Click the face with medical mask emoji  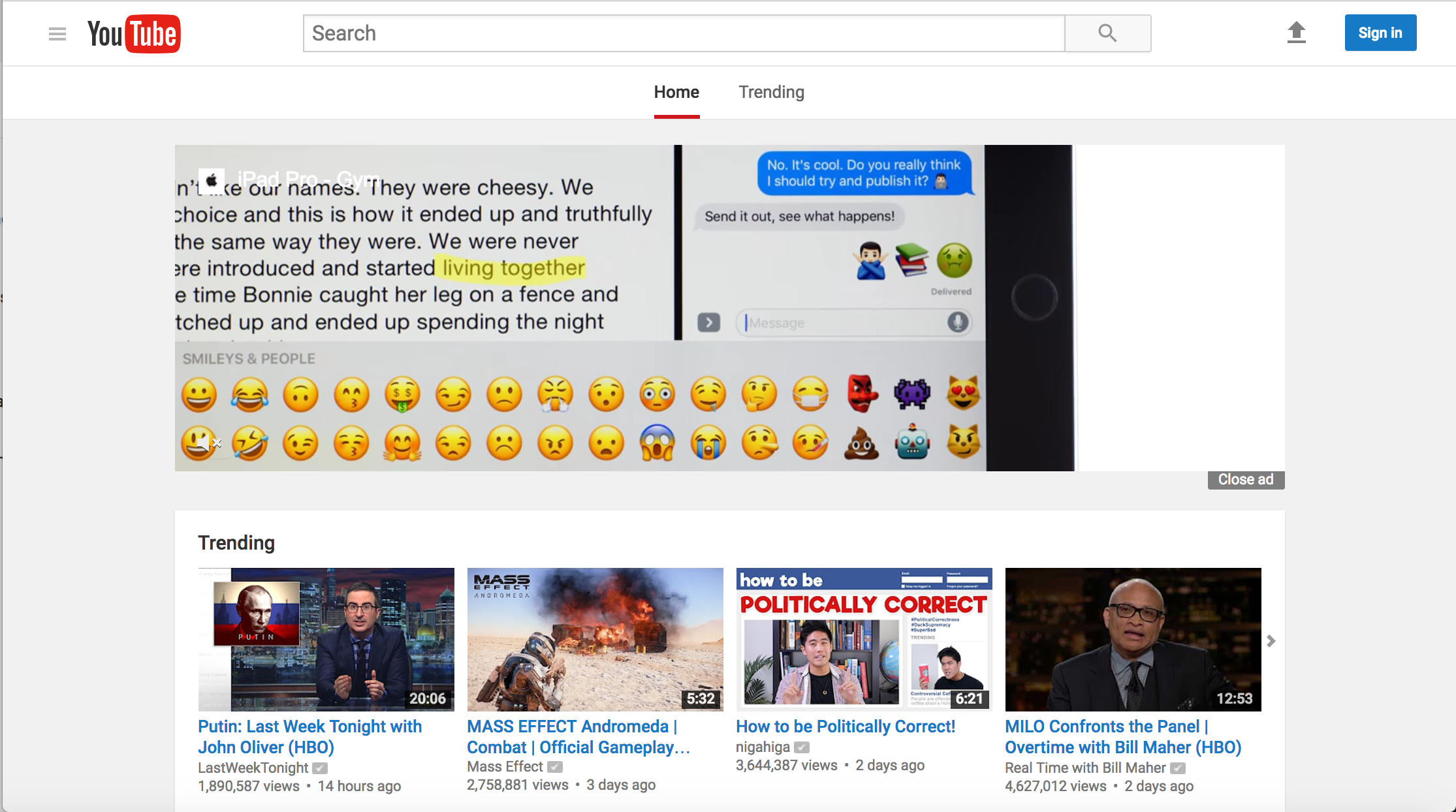click(810, 394)
